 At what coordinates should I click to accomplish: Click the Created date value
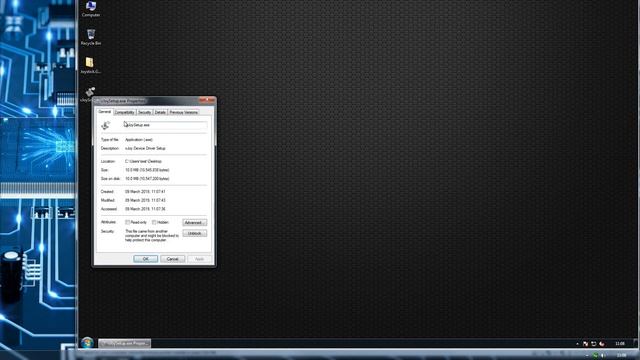click(x=145, y=191)
